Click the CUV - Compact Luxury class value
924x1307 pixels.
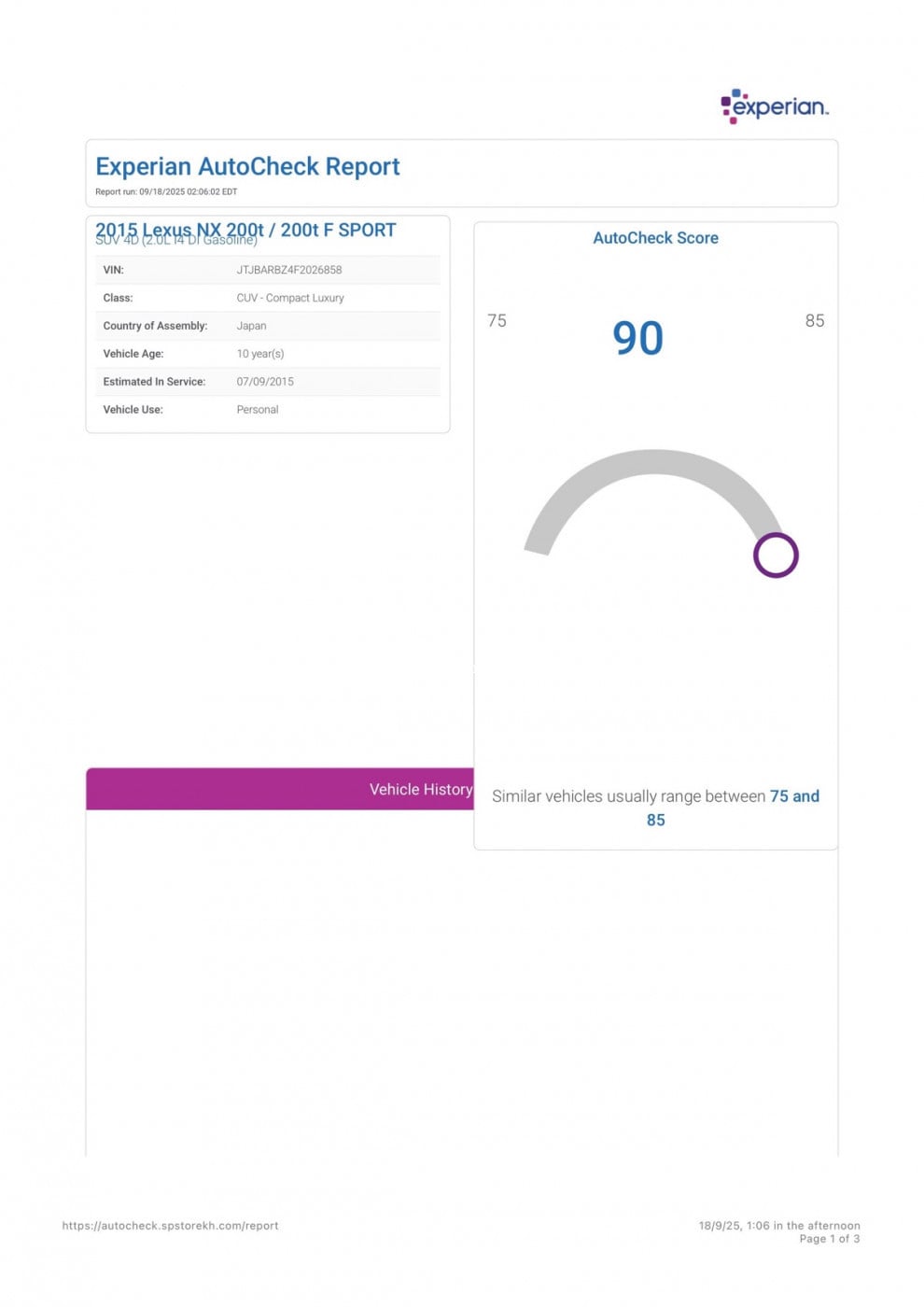coord(289,298)
